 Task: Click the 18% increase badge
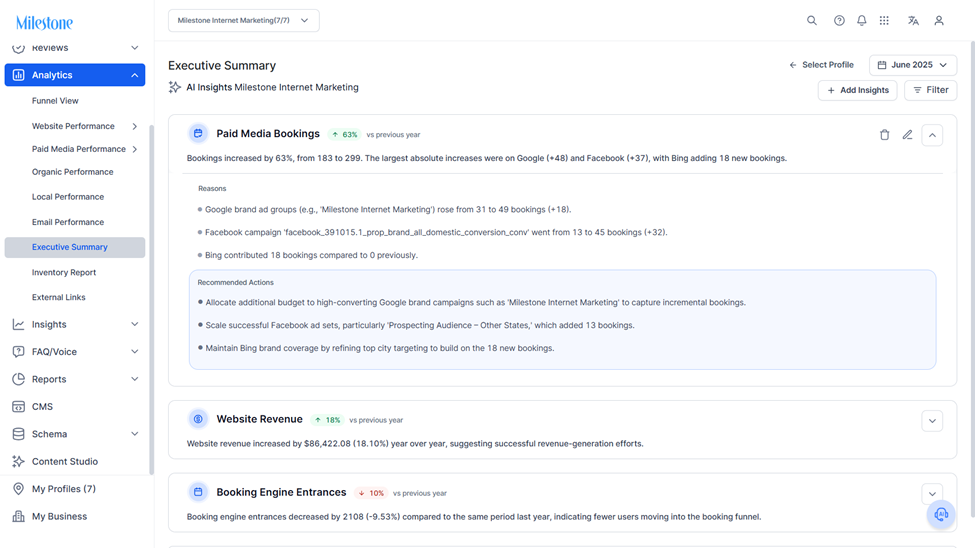tap(327, 420)
